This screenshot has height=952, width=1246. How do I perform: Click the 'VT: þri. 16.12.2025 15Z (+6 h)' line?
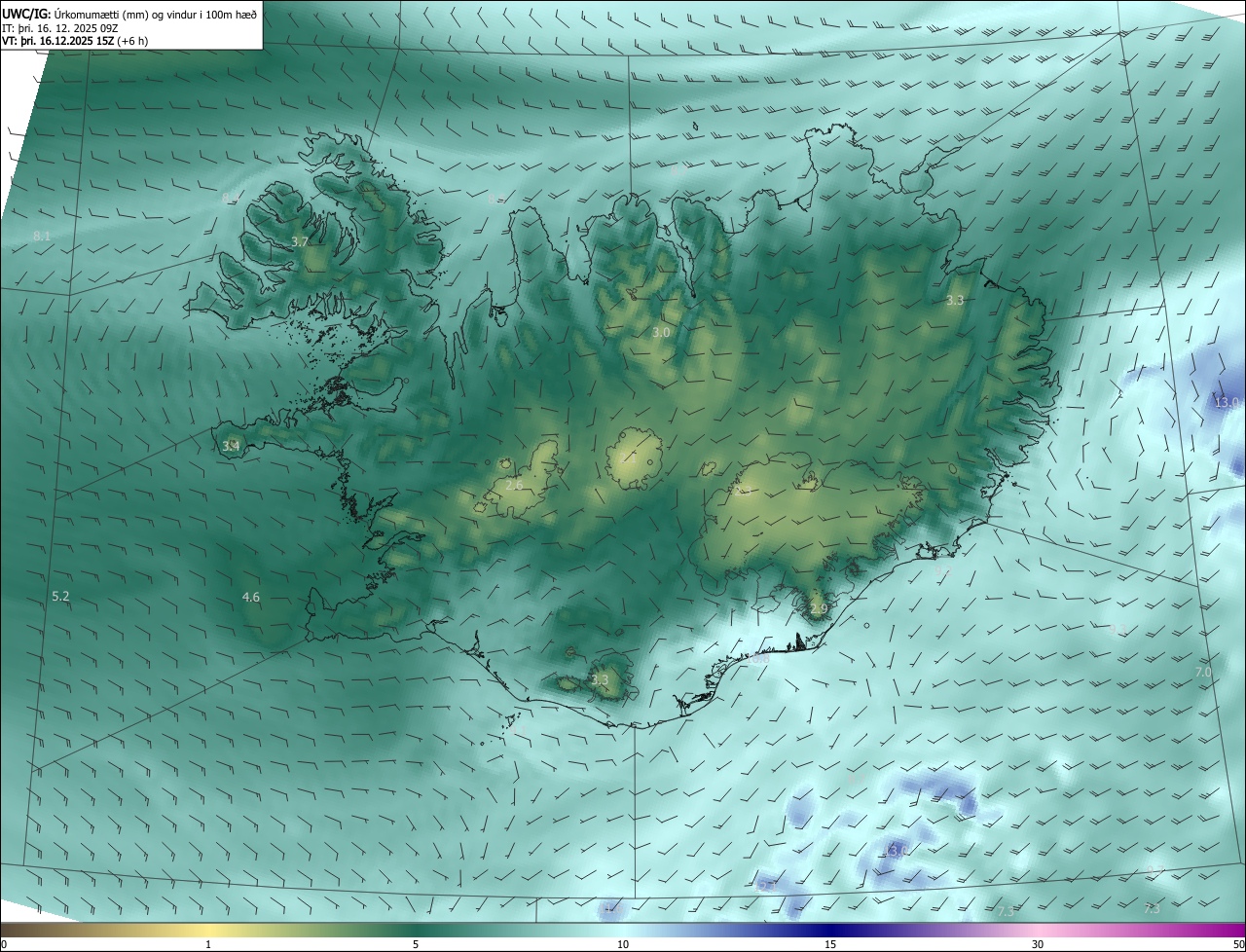(x=75, y=41)
